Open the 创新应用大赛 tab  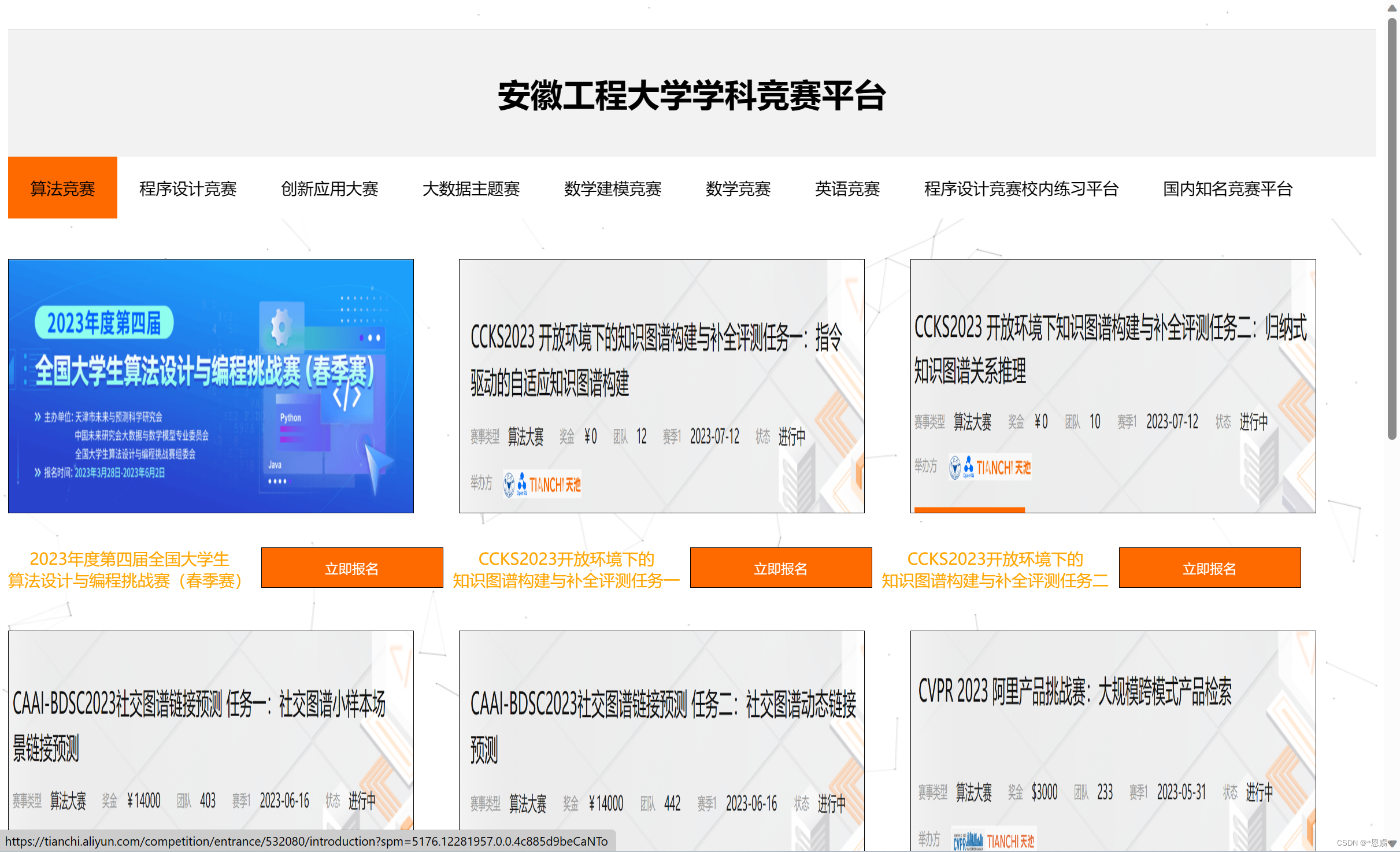coord(330,188)
